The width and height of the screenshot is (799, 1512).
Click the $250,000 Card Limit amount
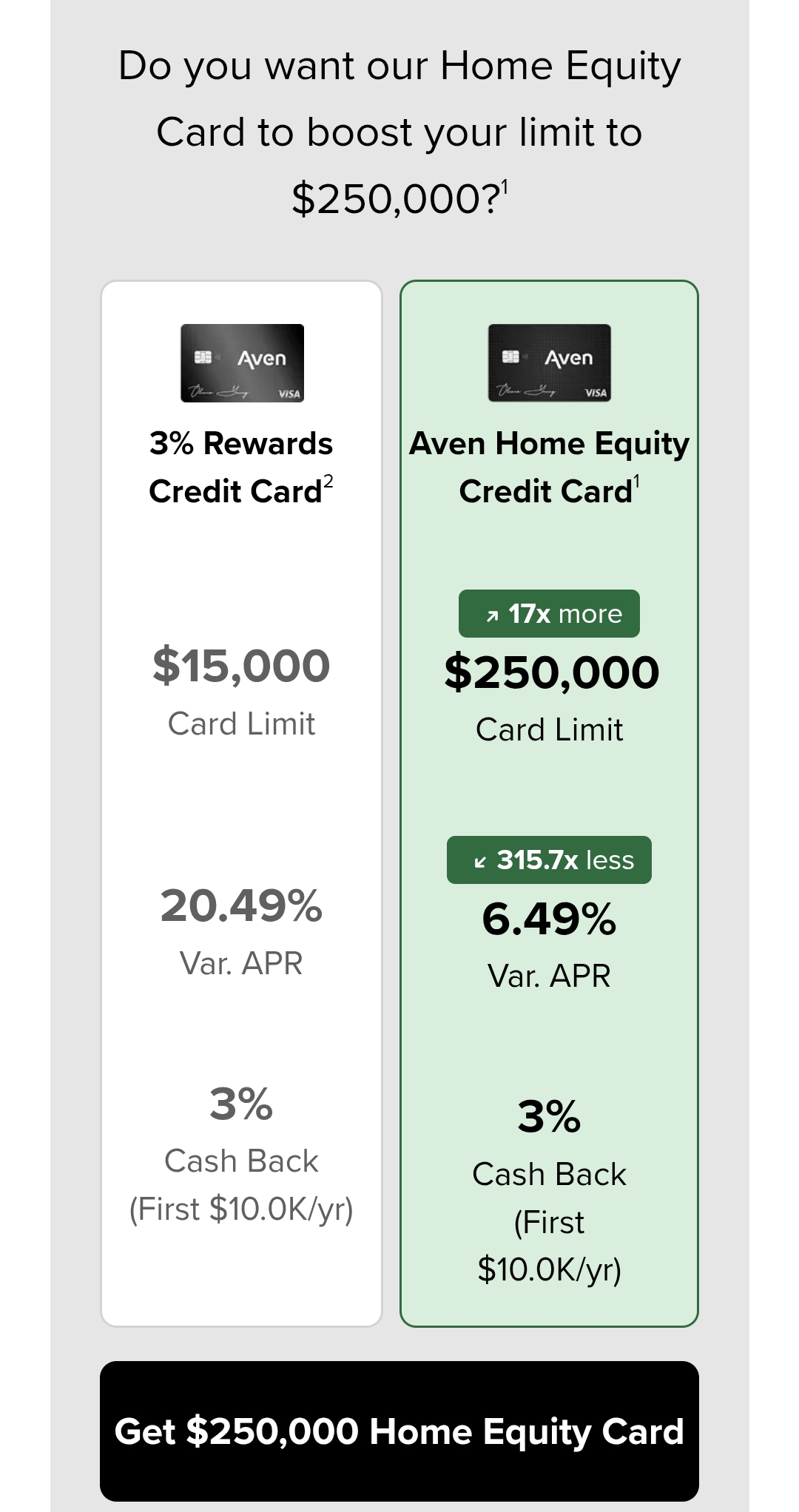[551, 672]
